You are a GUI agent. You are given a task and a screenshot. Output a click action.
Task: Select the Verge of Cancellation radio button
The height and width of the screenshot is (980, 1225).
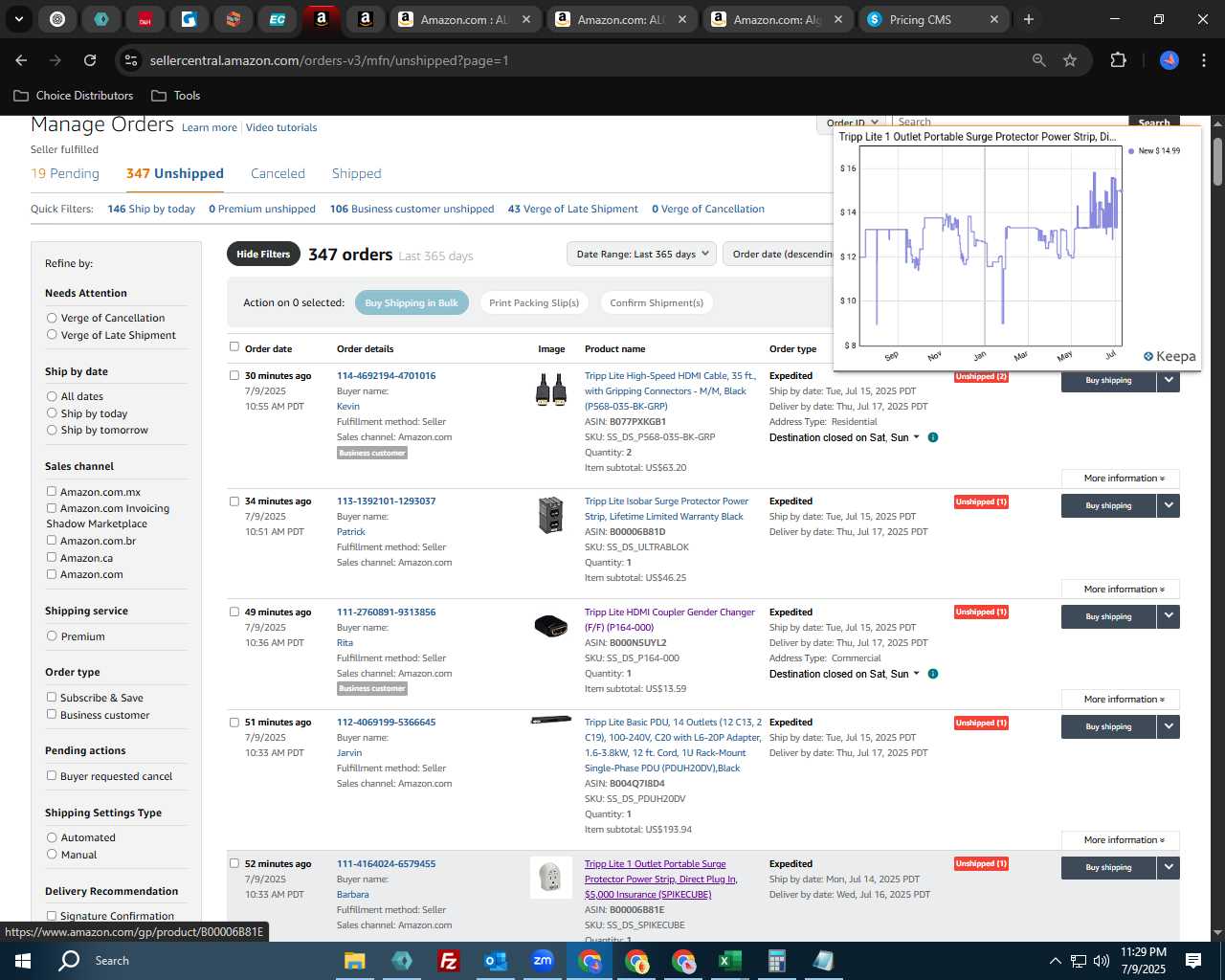click(x=52, y=318)
